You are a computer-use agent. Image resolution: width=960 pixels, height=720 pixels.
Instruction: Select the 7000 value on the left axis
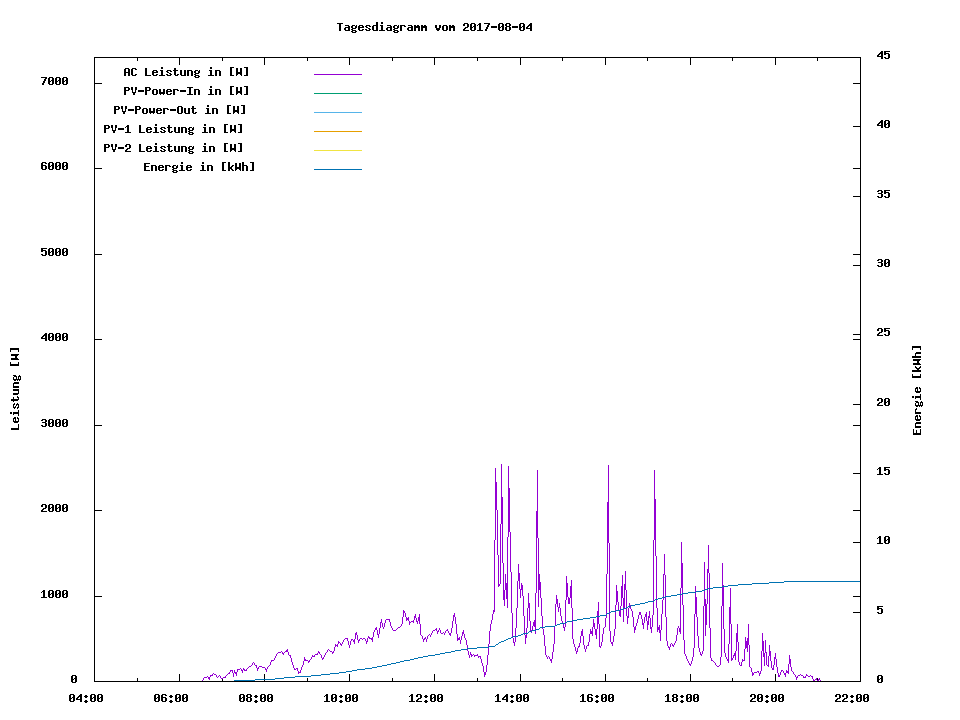54,81
